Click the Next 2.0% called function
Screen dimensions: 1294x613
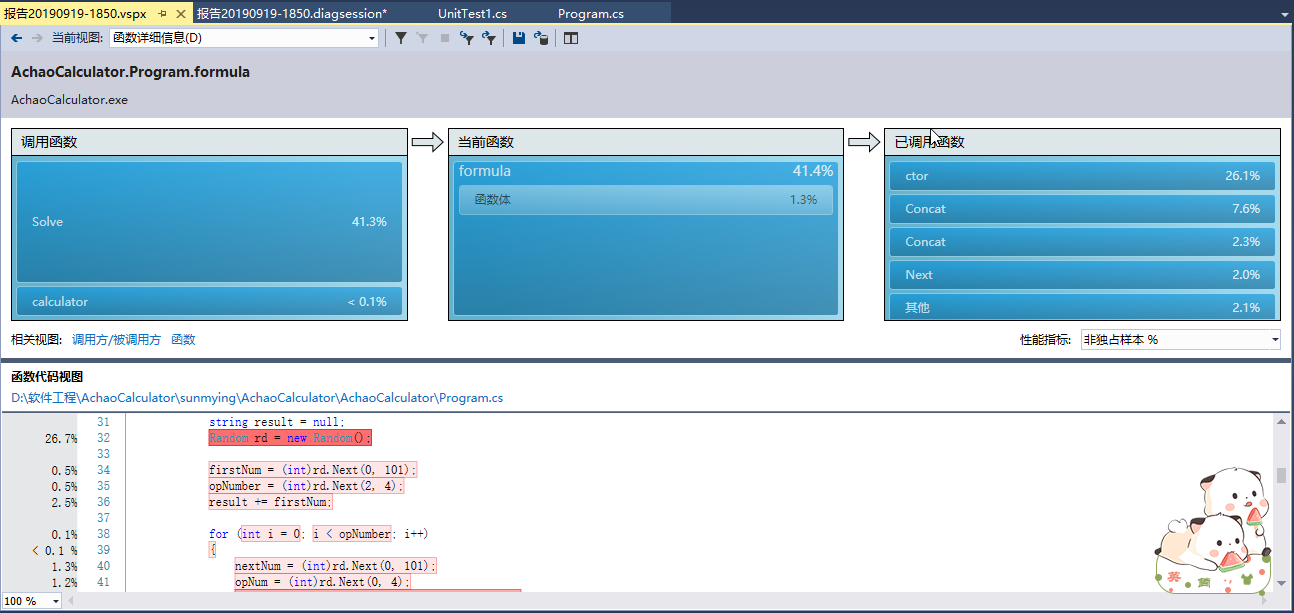tap(1082, 275)
